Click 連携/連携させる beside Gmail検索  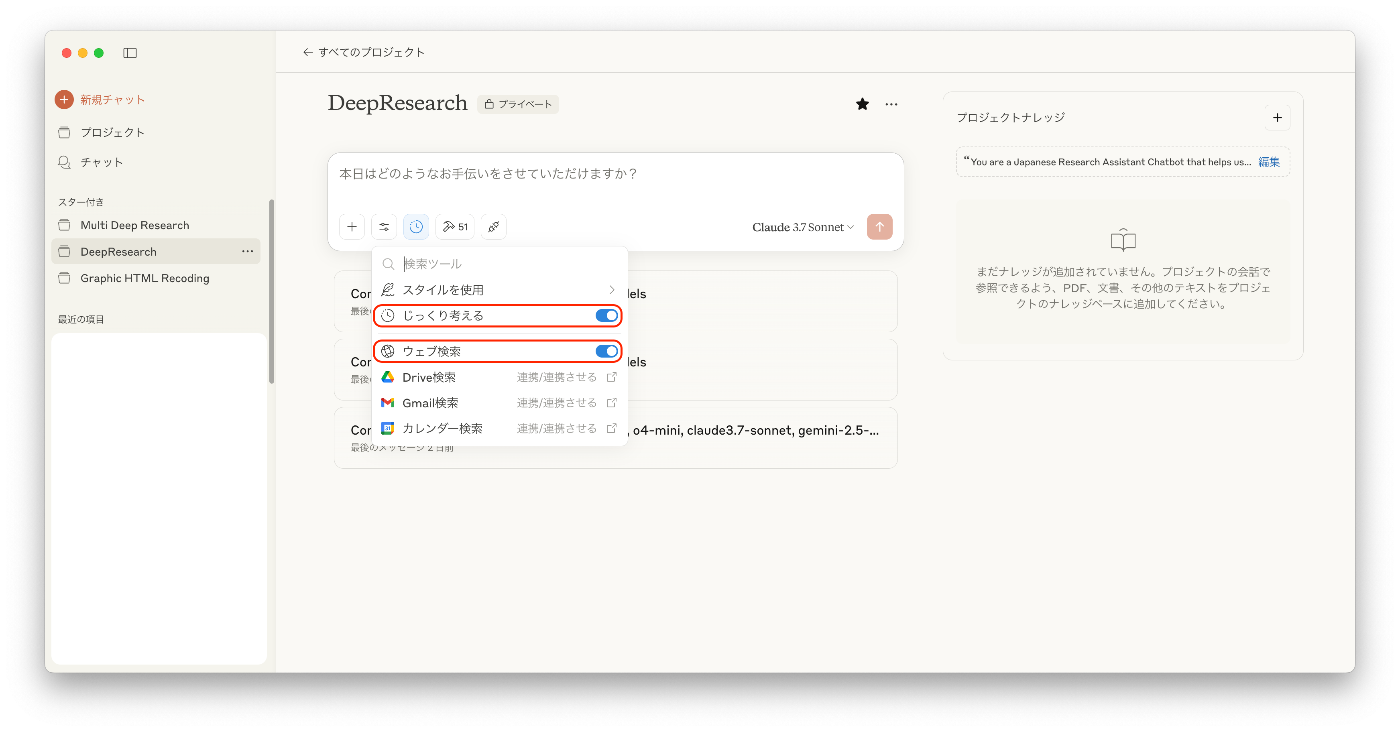557,403
